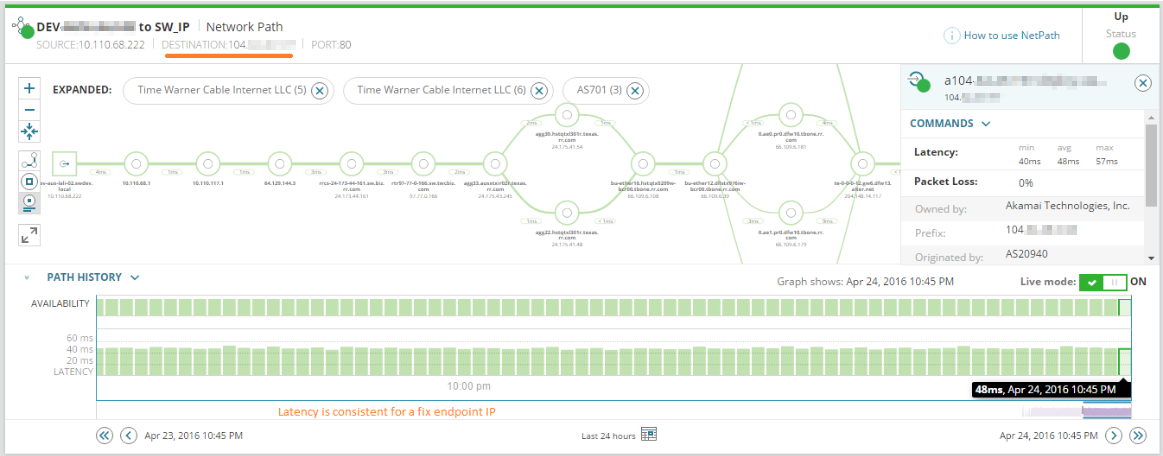Close the a104 node details panel
1163x456 pixels.
(x=1143, y=83)
